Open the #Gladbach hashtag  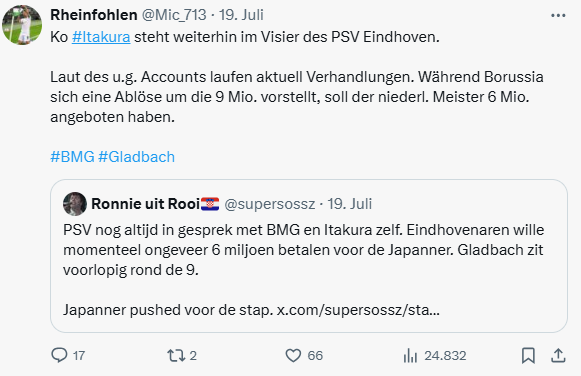point(136,157)
